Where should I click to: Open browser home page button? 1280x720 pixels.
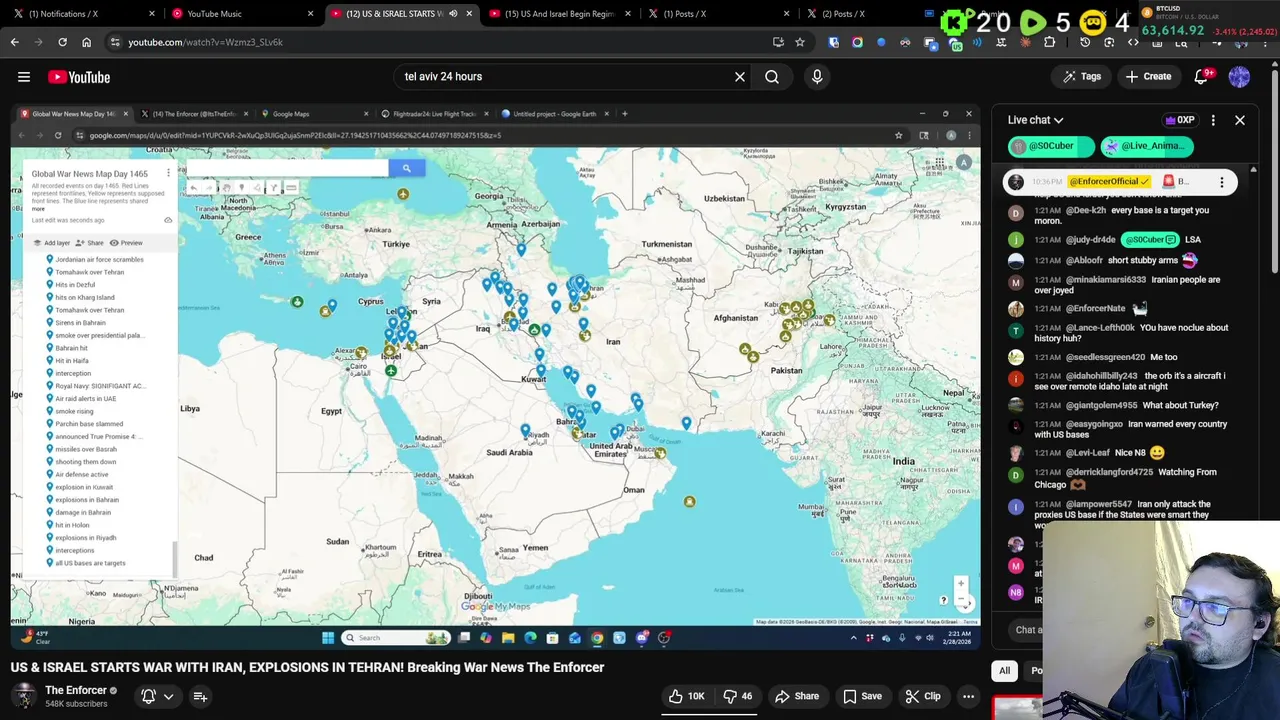(x=86, y=42)
